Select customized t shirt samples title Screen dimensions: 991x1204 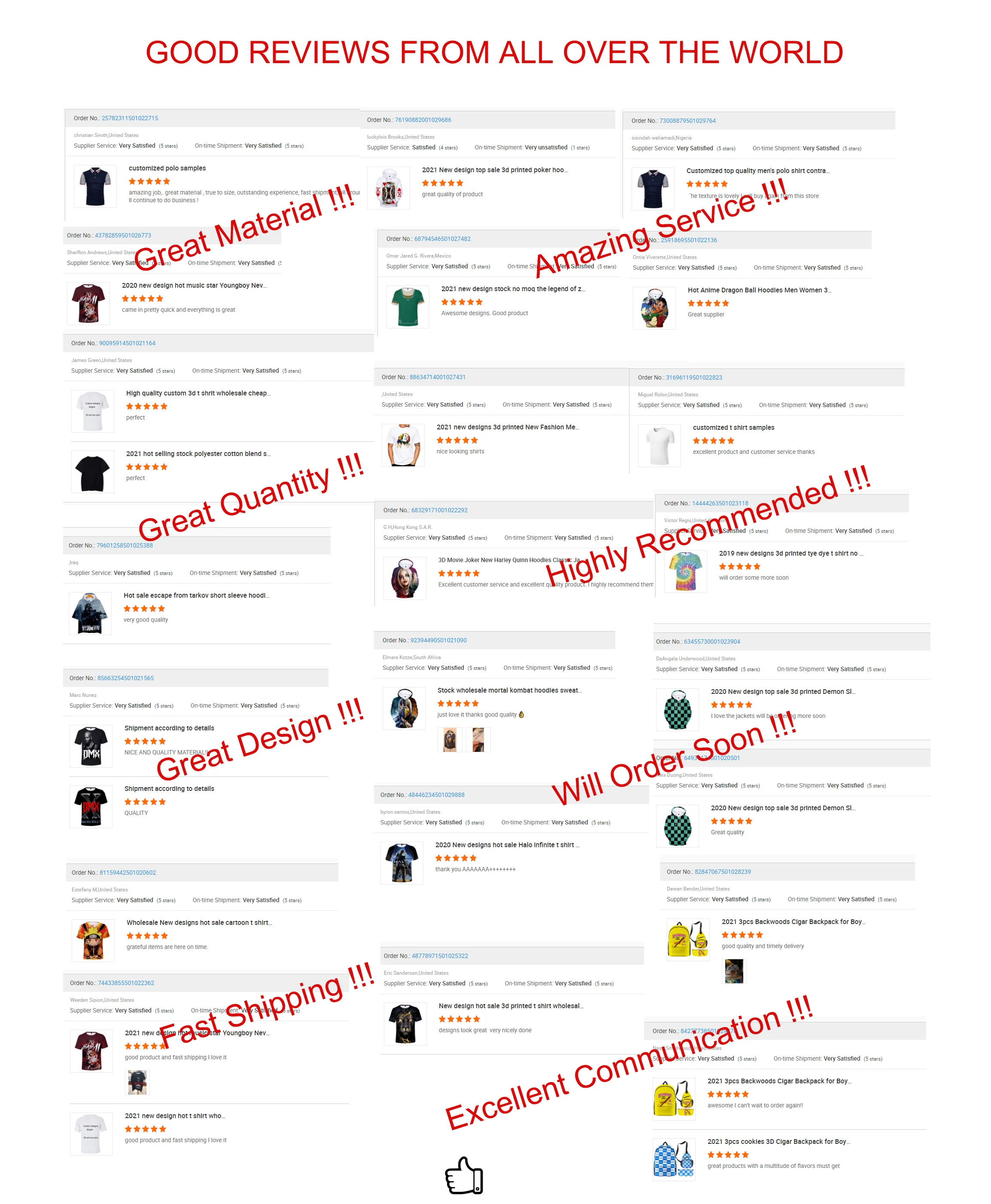(x=733, y=427)
